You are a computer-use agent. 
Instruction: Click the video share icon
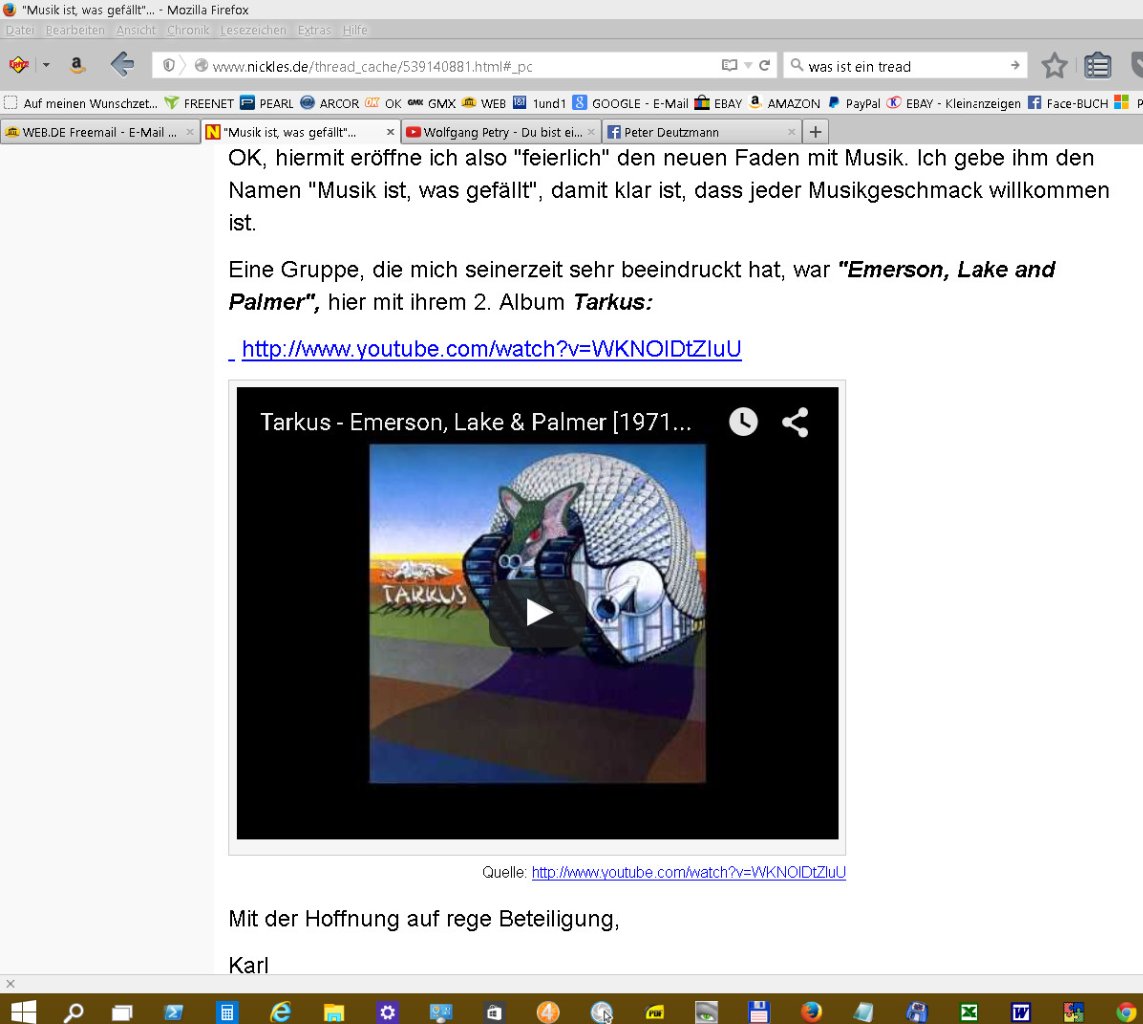pos(795,422)
